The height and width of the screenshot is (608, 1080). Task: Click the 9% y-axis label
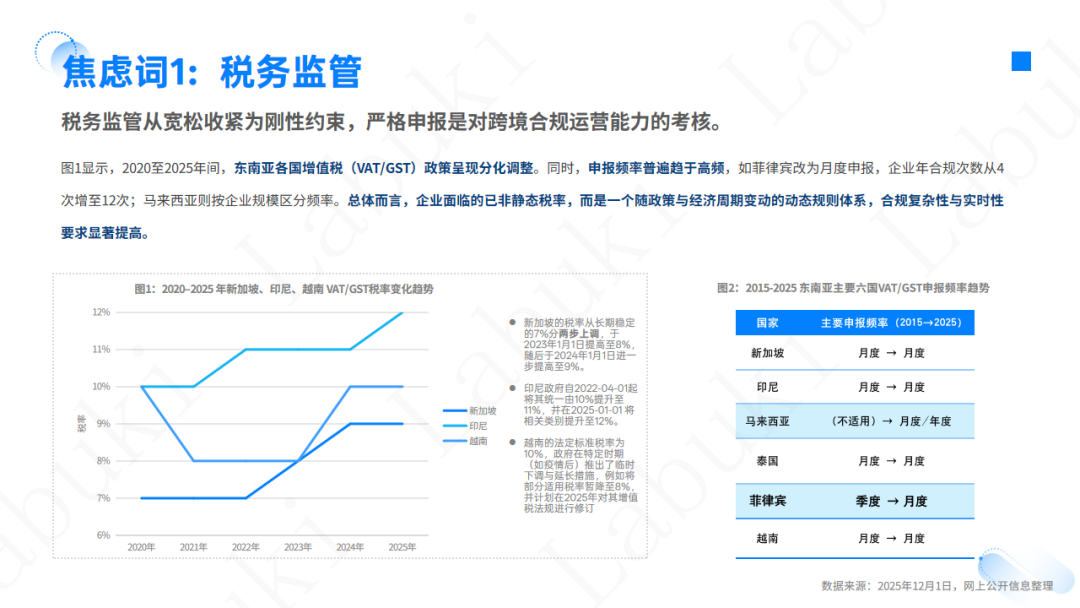pyautogui.click(x=103, y=424)
